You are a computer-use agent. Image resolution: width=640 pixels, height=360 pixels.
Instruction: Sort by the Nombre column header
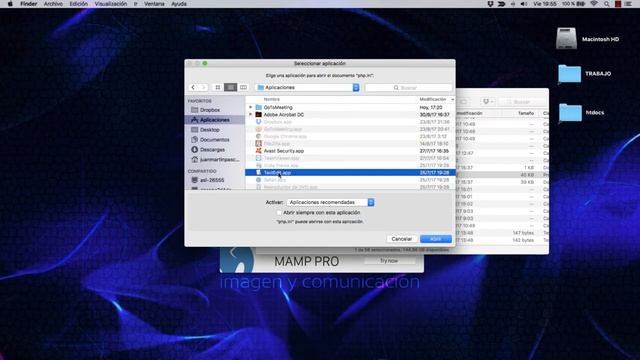pos(271,99)
